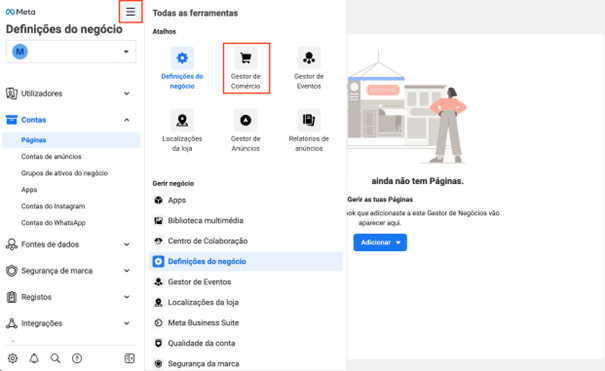Select Contas do Instagram

[53, 206]
